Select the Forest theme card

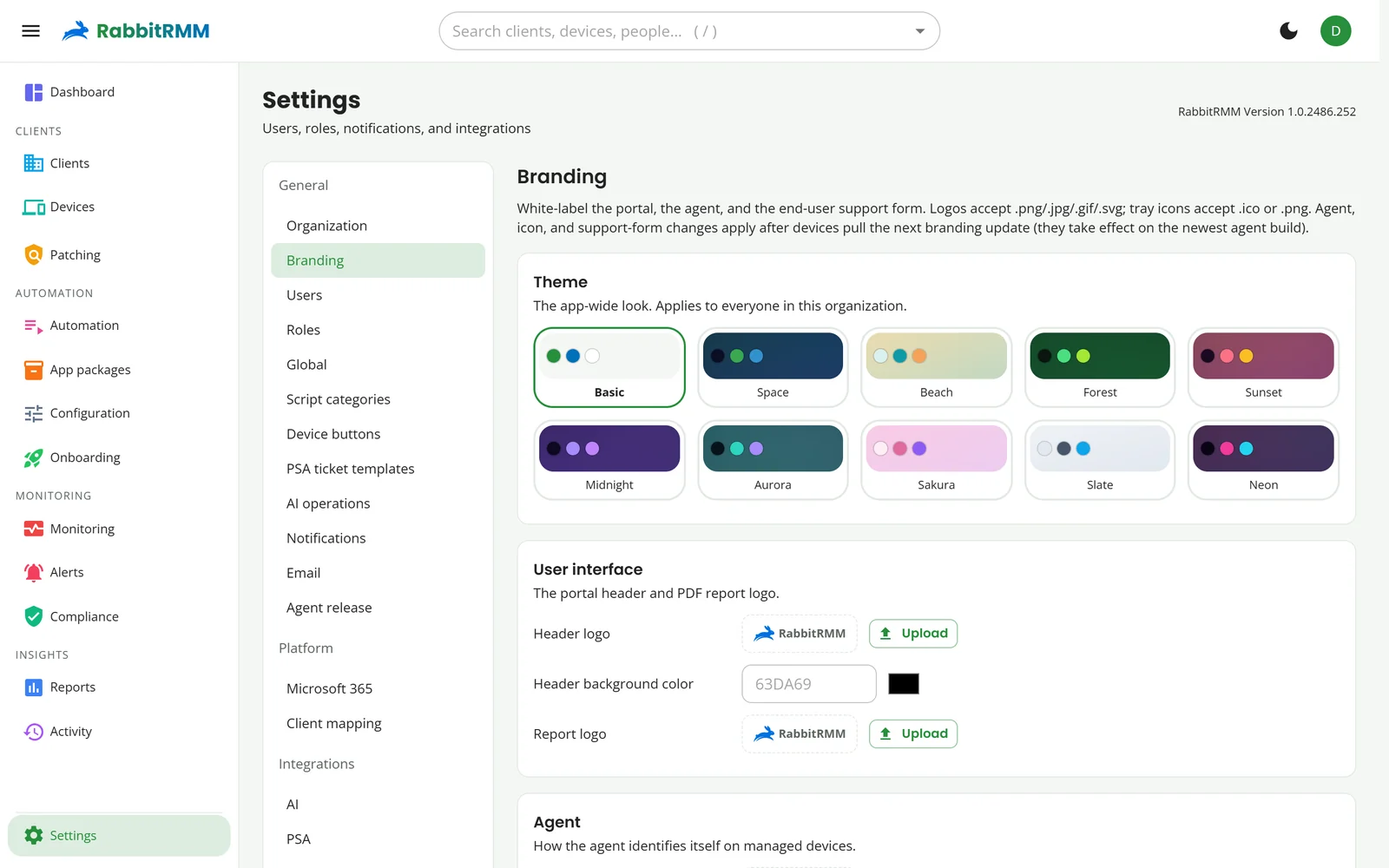(x=1100, y=367)
